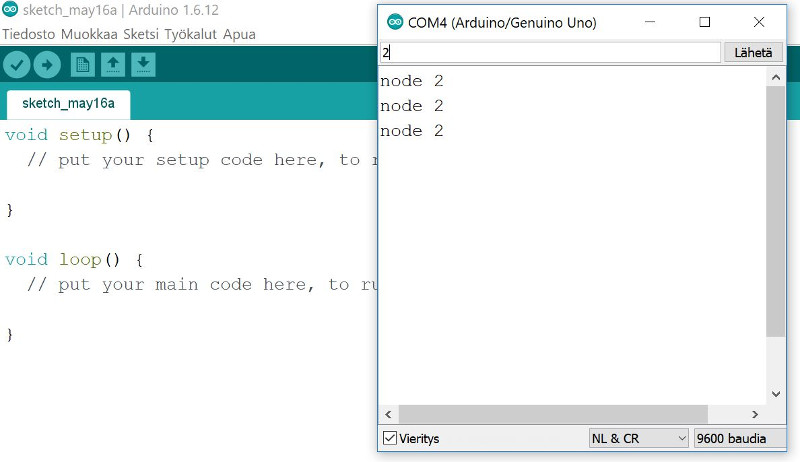Click the Lähetä send button
Viewport: 800px width, 462px height.
(x=753, y=53)
